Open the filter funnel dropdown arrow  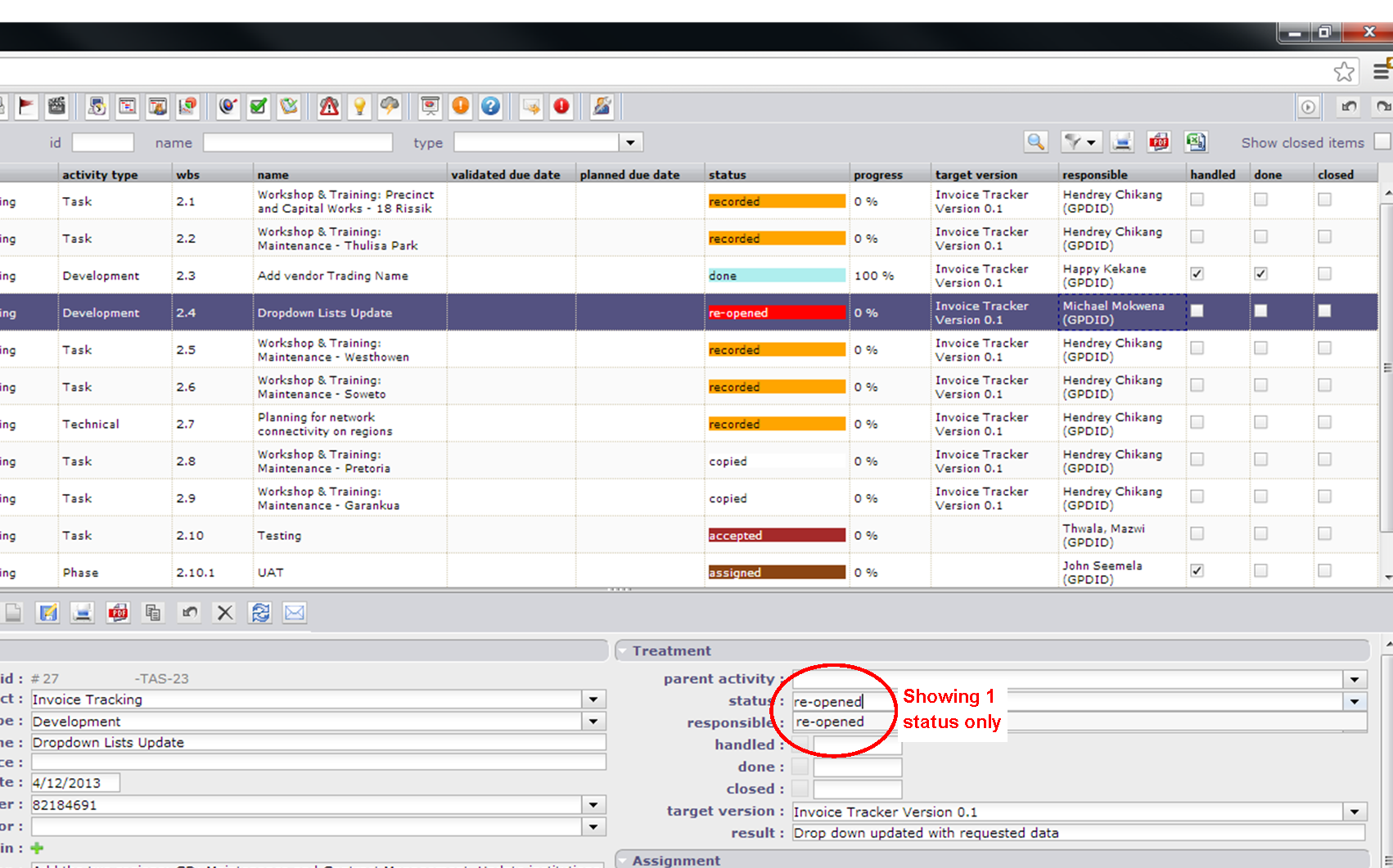pyautogui.click(x=1091, y=142)
